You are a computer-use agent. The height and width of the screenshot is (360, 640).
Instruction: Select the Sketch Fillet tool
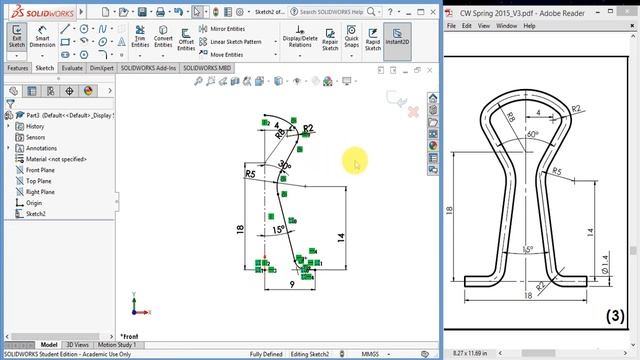point(102,54)
